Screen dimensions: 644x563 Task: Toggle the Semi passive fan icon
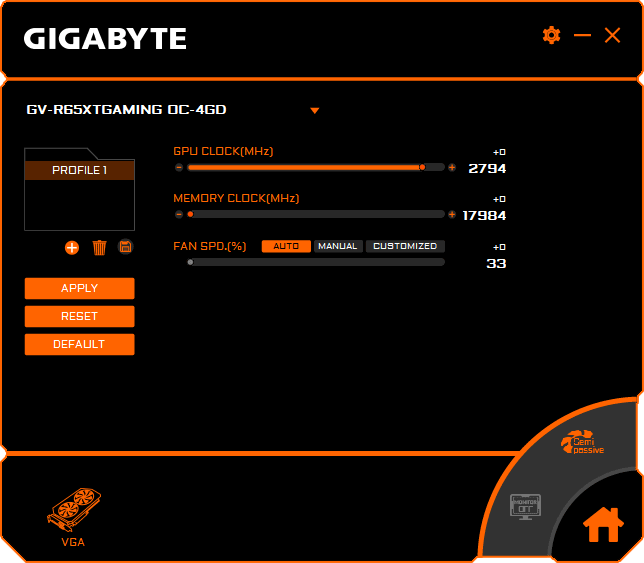(x=582, y=442)
